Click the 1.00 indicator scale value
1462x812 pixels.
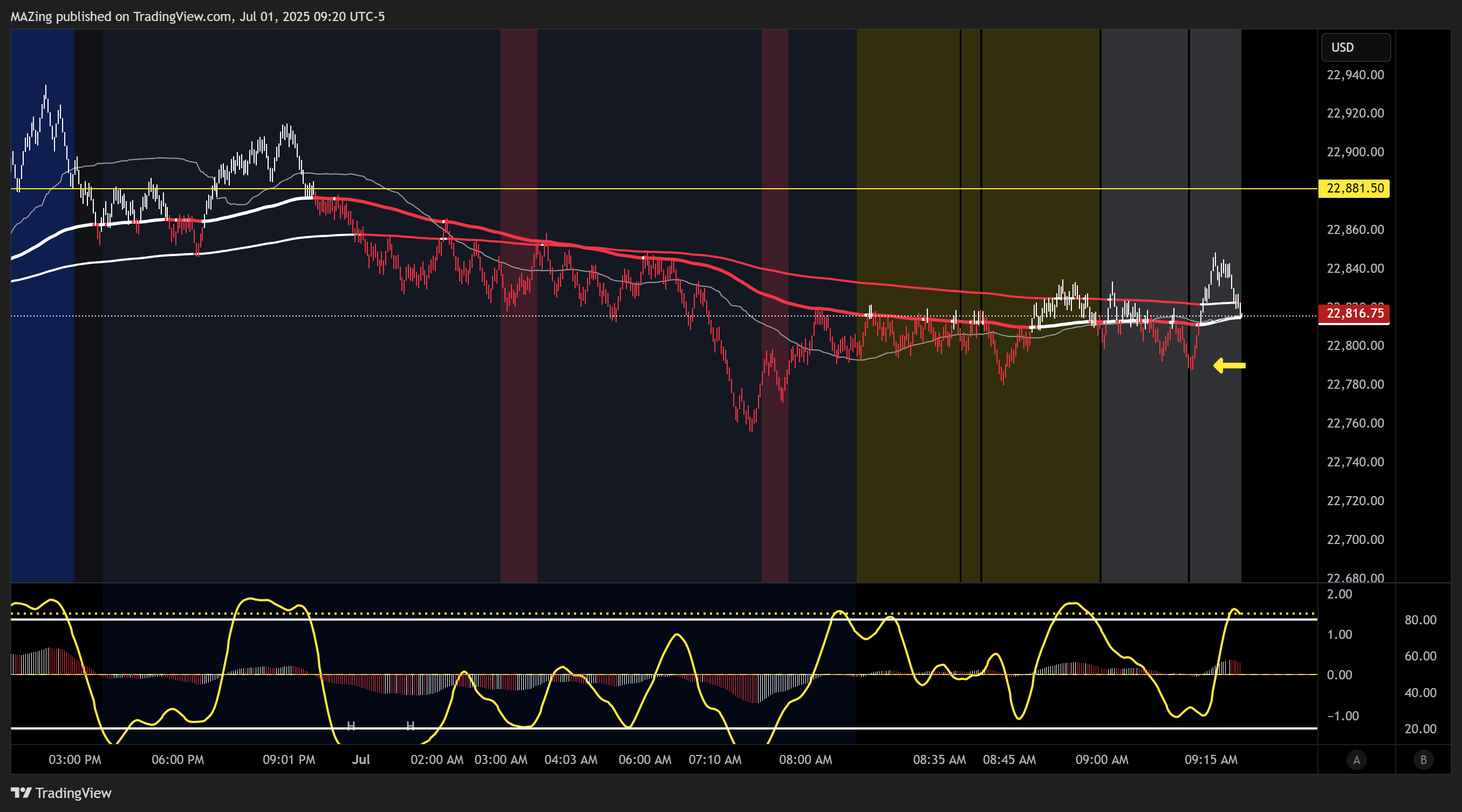click(x=1340, y=635)
